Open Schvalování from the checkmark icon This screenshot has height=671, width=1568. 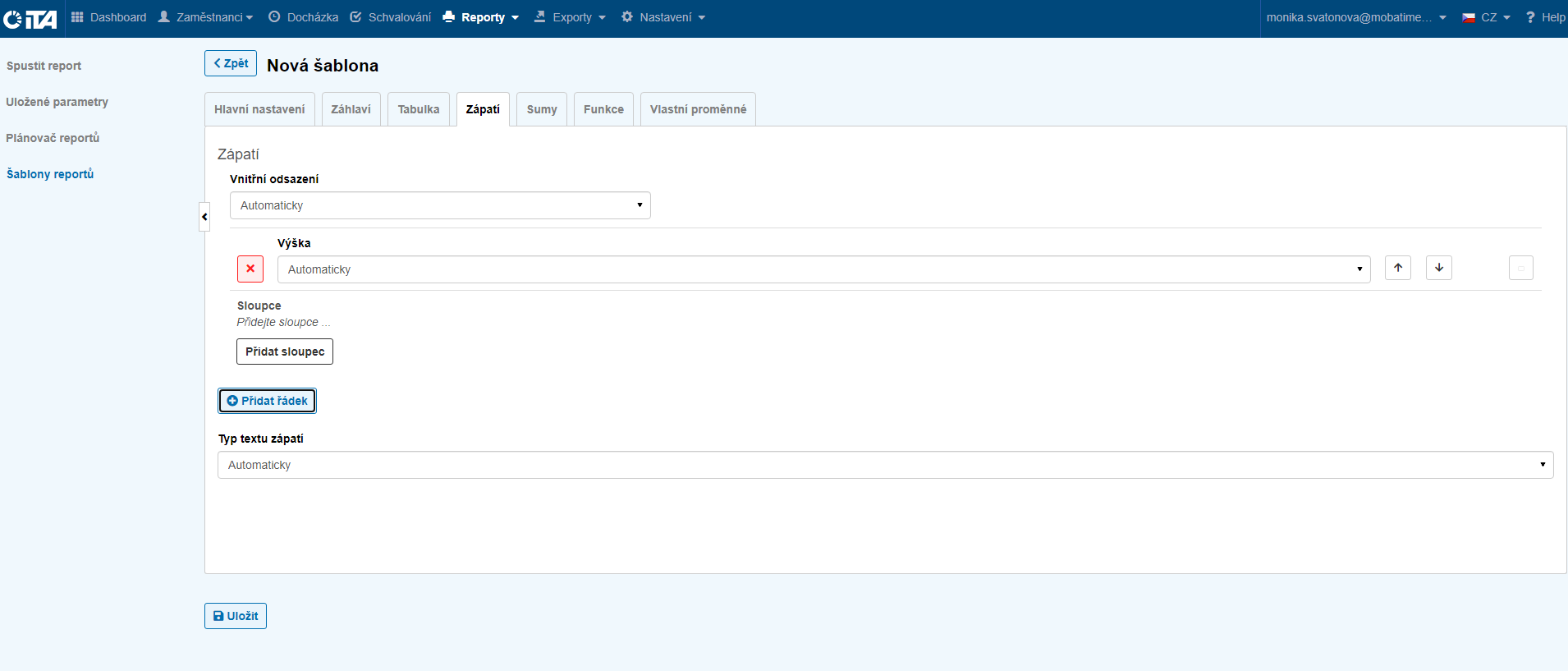point(355,17)
